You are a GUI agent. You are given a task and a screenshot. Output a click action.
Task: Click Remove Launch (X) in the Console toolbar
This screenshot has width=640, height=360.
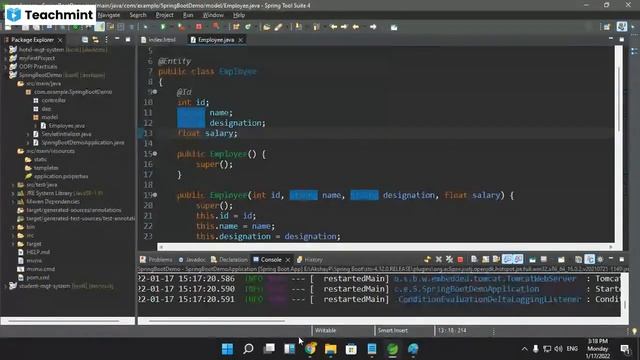point(439,259)
